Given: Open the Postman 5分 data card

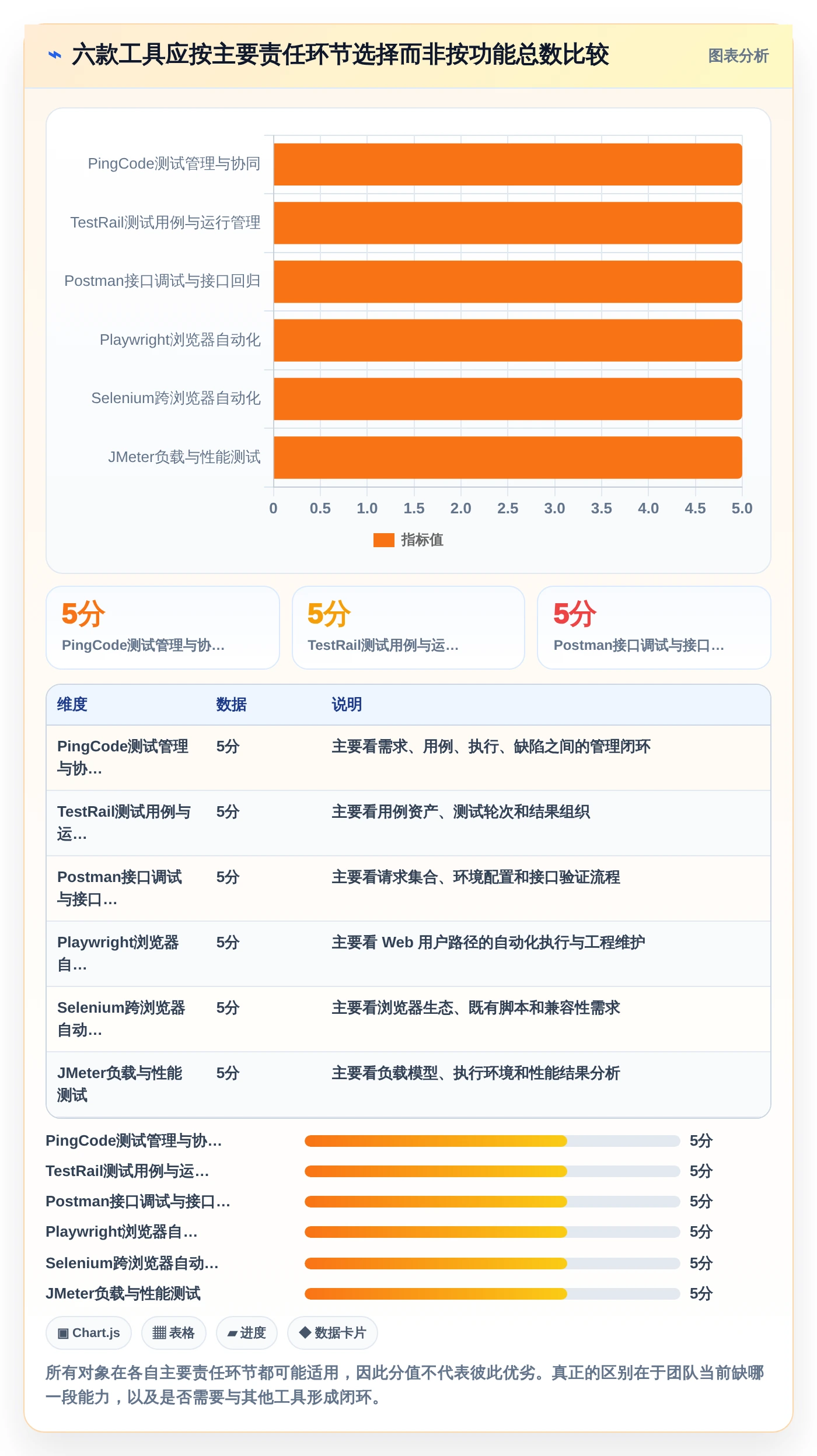Looking at the screenshot, I should 654,628.
